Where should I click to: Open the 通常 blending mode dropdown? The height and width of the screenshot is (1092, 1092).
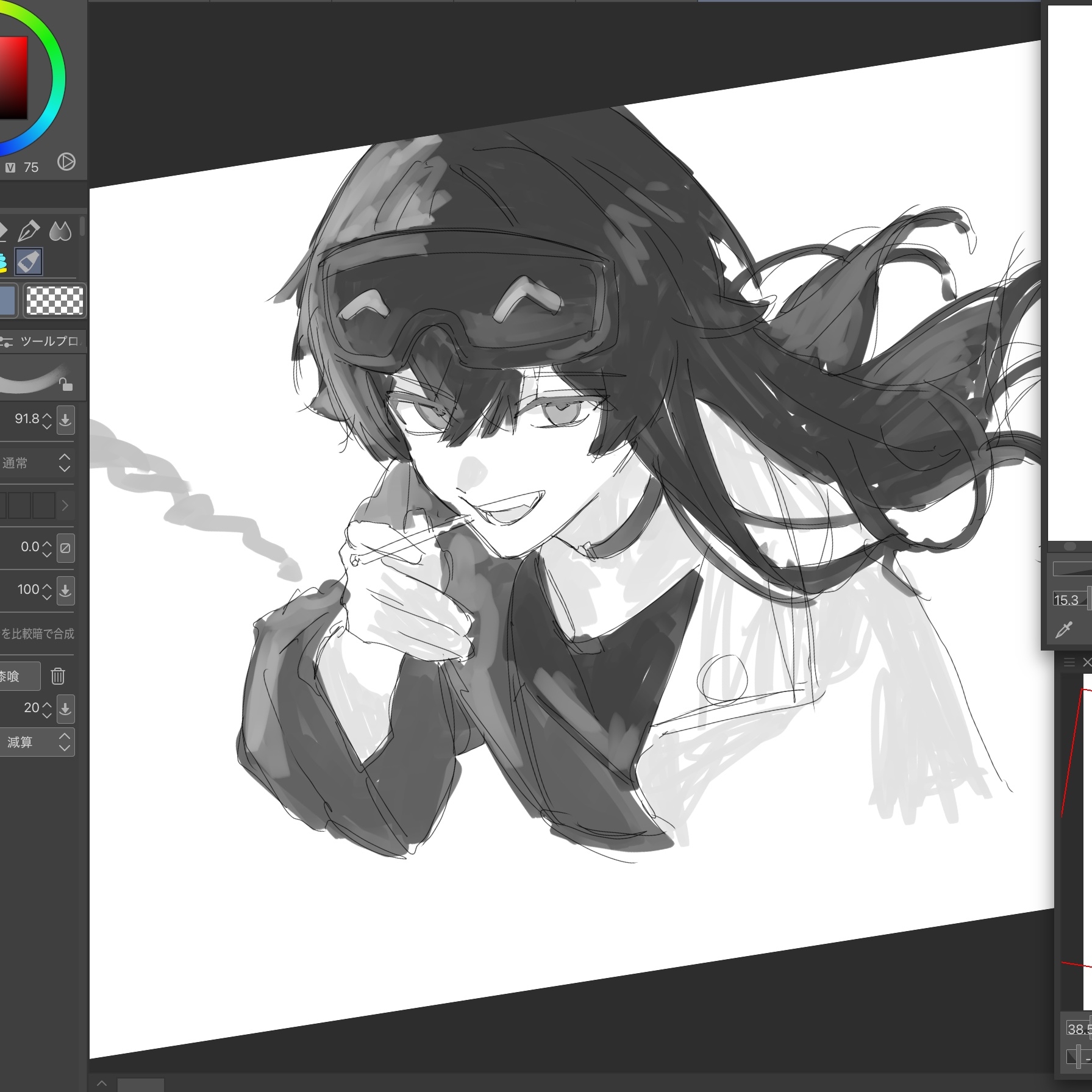(37, 463)
